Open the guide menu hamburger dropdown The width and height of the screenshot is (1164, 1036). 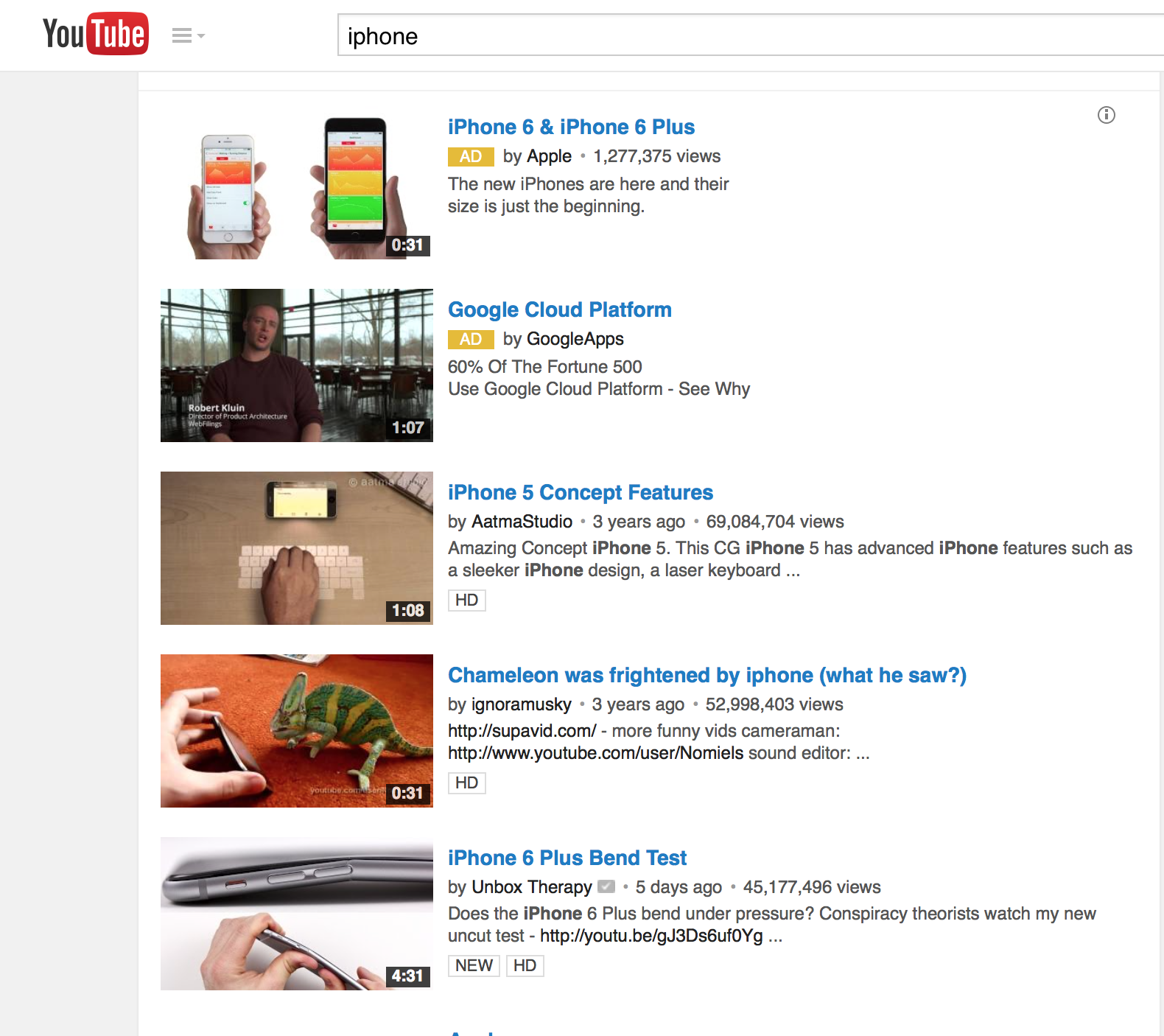tap(188, 35)
